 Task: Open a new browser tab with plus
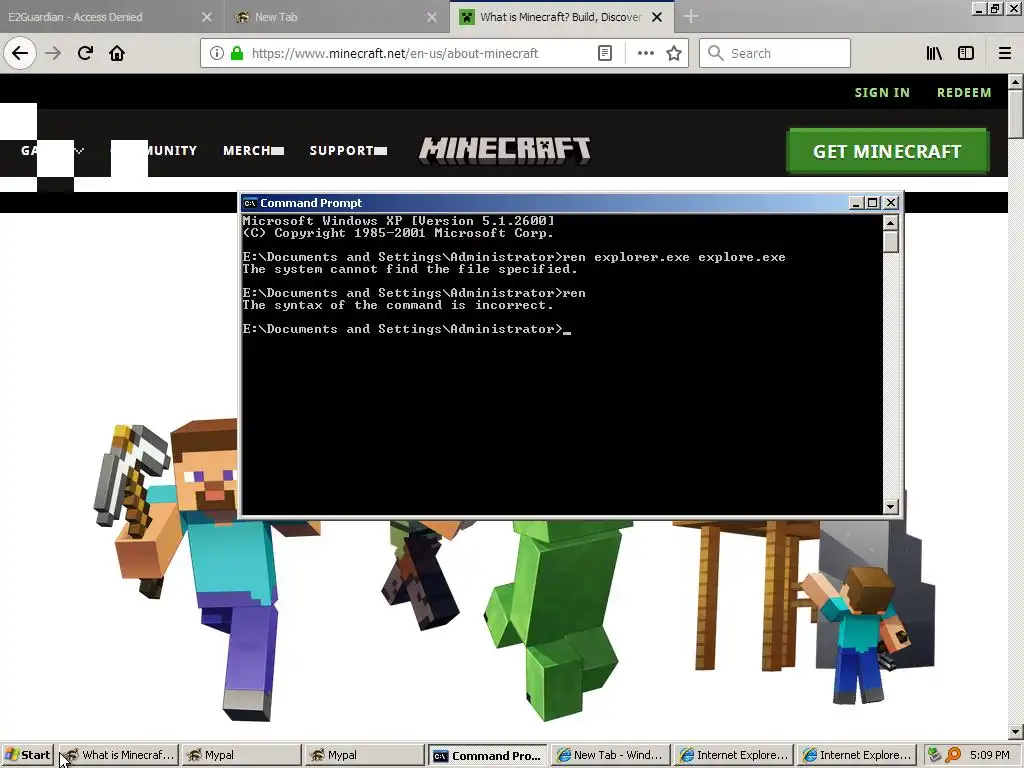691,16
